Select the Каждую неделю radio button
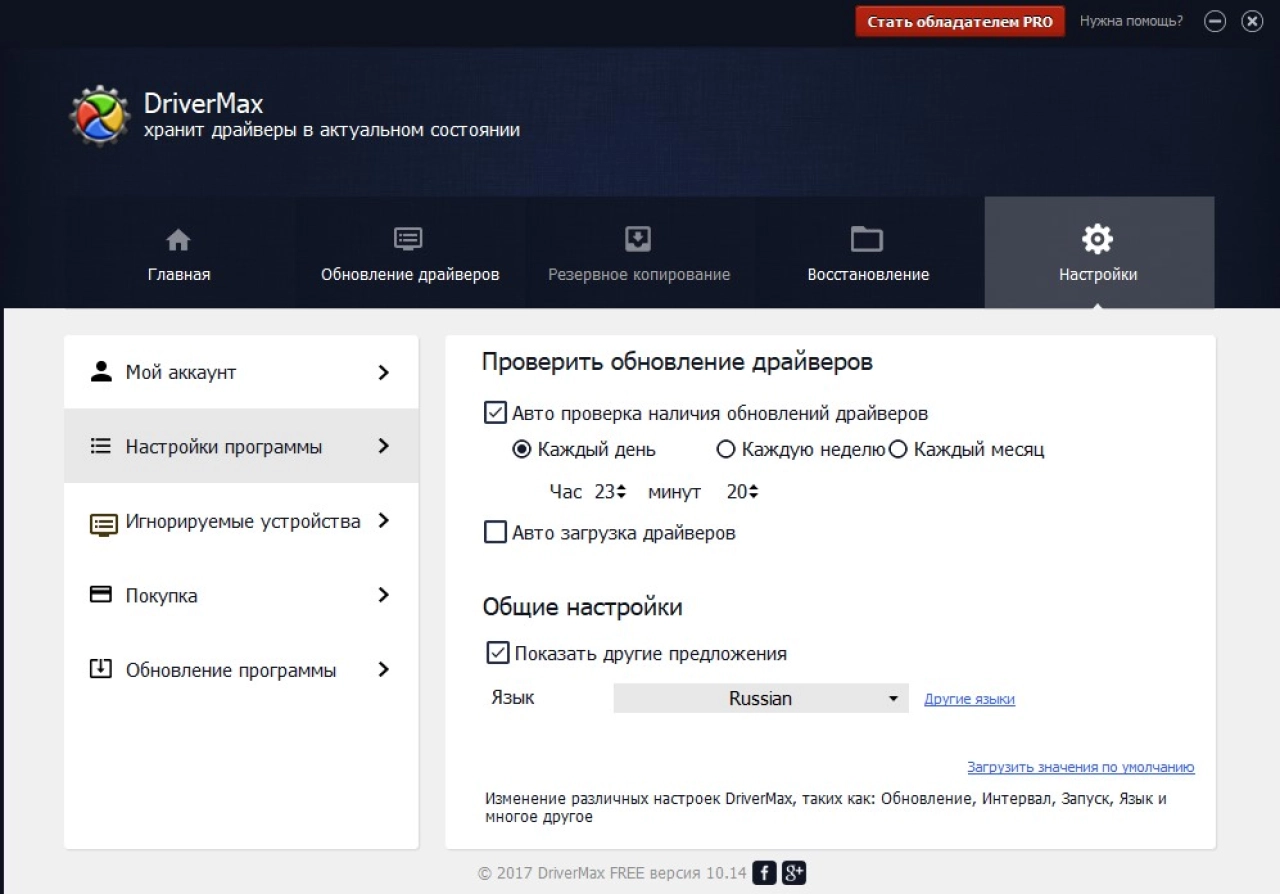This screenshot has height=894, width=1280. tap(727, 450)
